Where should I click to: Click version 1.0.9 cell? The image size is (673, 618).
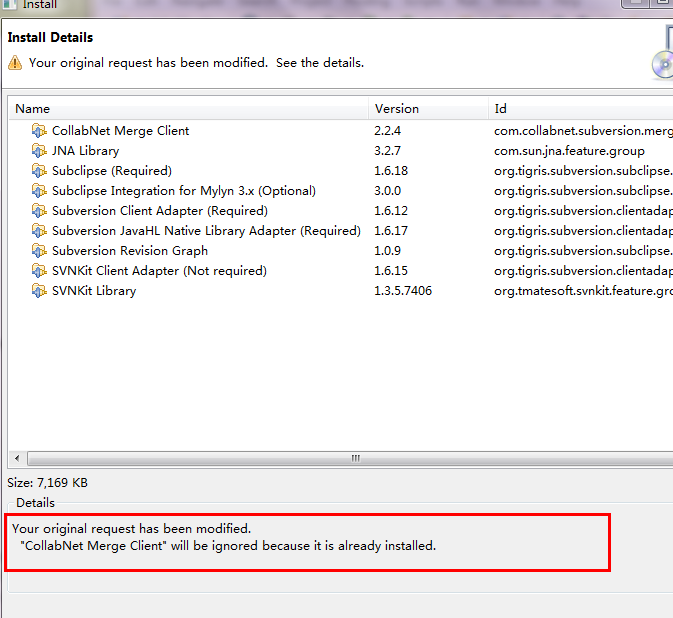point(387,251)
